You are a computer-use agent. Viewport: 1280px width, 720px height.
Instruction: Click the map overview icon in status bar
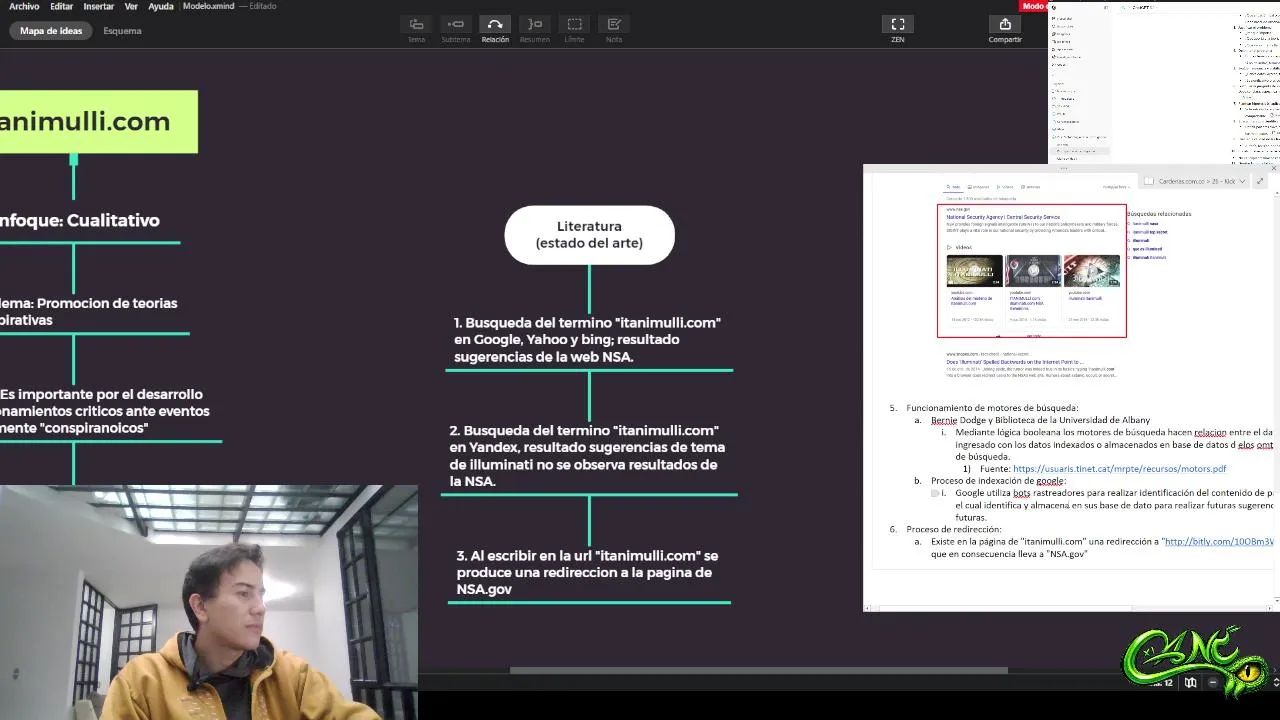tap(1190, 683)
